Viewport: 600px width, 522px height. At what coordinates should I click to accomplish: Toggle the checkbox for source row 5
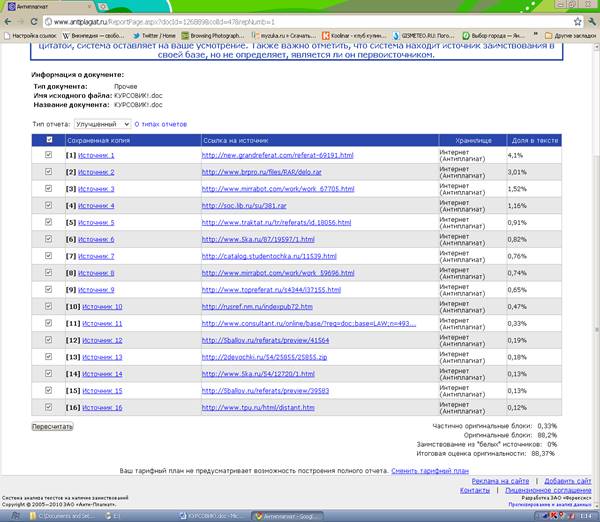click(49, 222)
